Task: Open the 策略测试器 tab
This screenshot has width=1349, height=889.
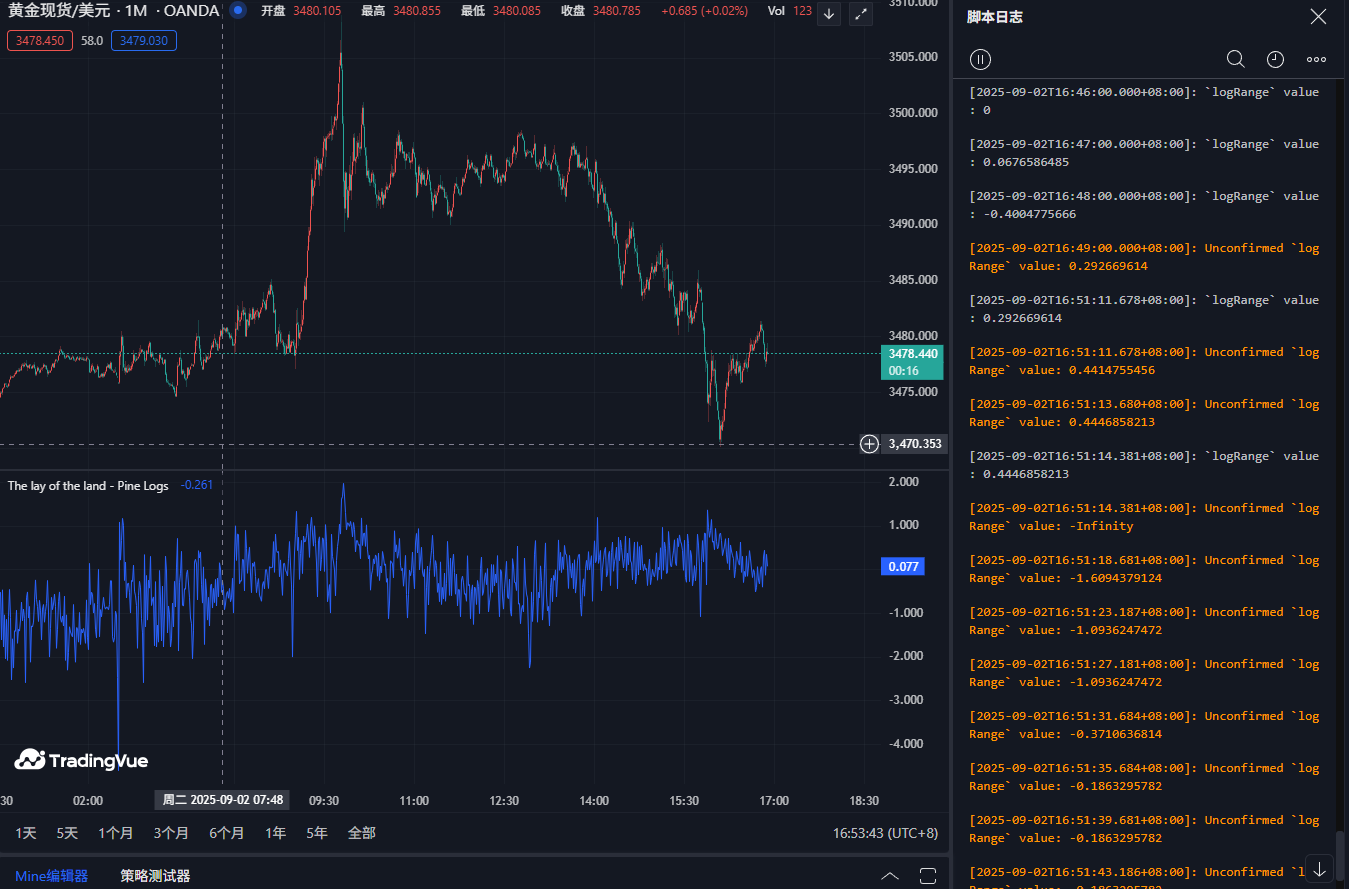Action: pyautogui.click(x=155, y=876)
